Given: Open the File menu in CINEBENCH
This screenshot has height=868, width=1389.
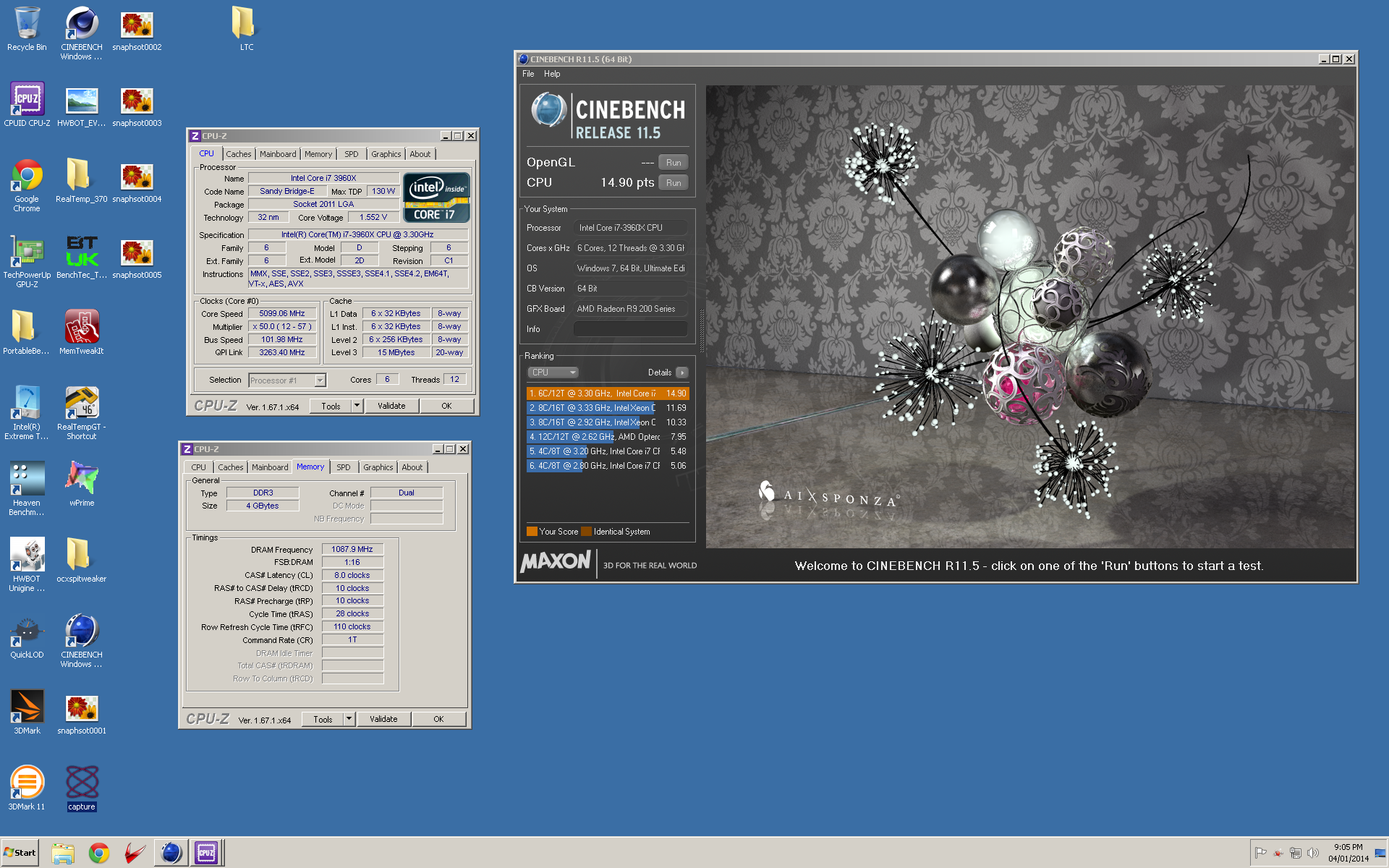Looking at the screenshot, I should pos(528,74).
